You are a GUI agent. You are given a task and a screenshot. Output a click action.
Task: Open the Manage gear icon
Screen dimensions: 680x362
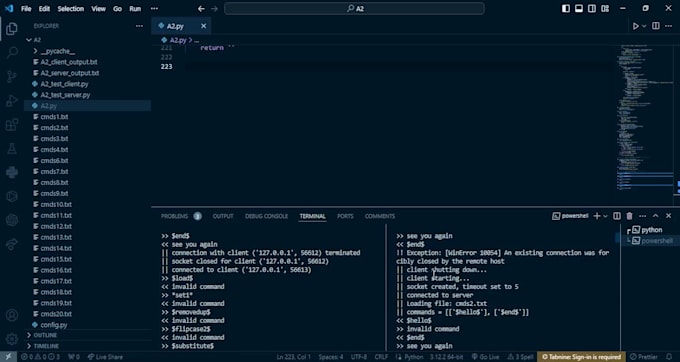point(12,339)
